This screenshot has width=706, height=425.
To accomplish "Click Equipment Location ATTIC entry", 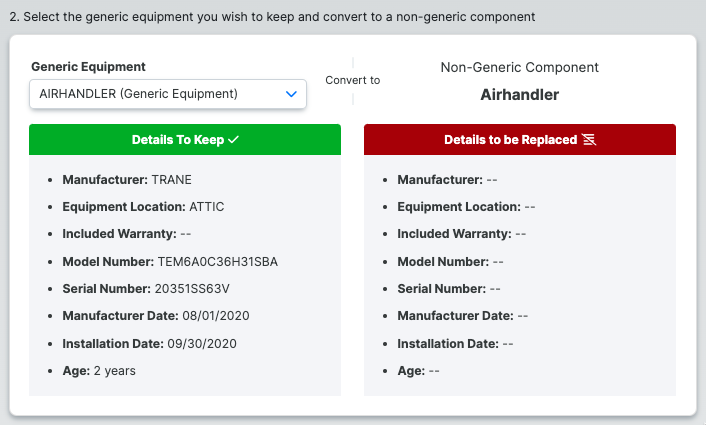I will click(x=143, y=207).
